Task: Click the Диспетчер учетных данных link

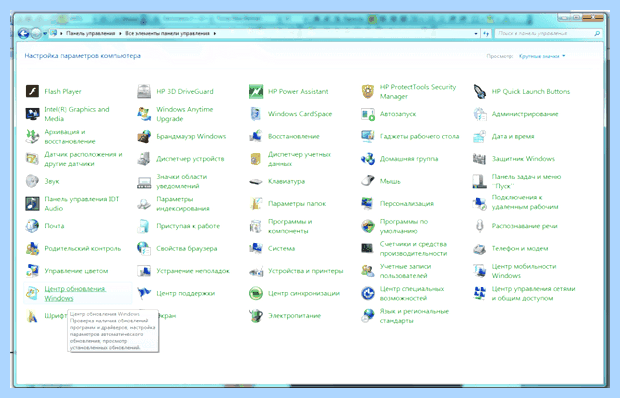Action: 299,159
